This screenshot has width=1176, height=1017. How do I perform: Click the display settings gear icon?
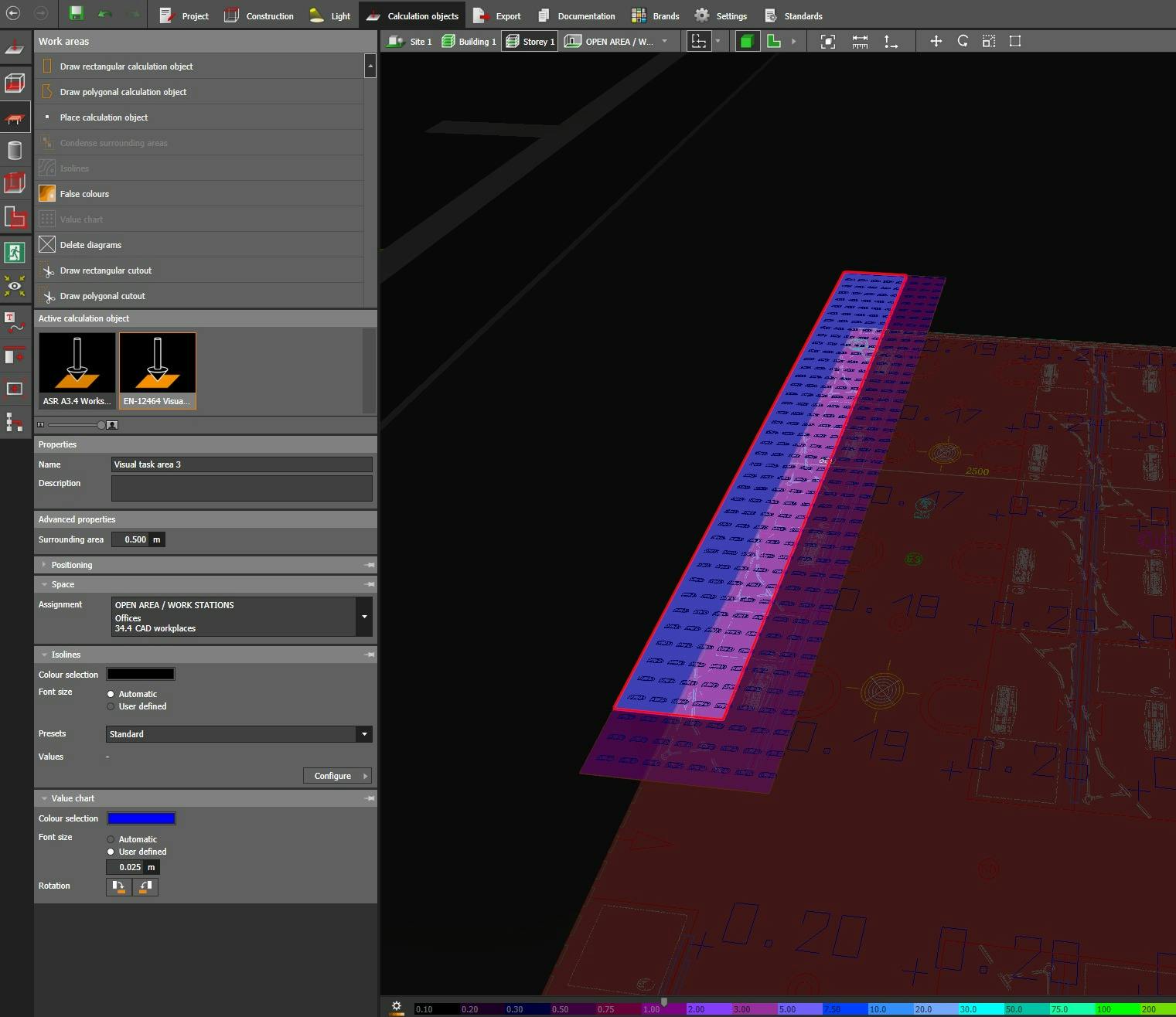[x=396, y=1006]
